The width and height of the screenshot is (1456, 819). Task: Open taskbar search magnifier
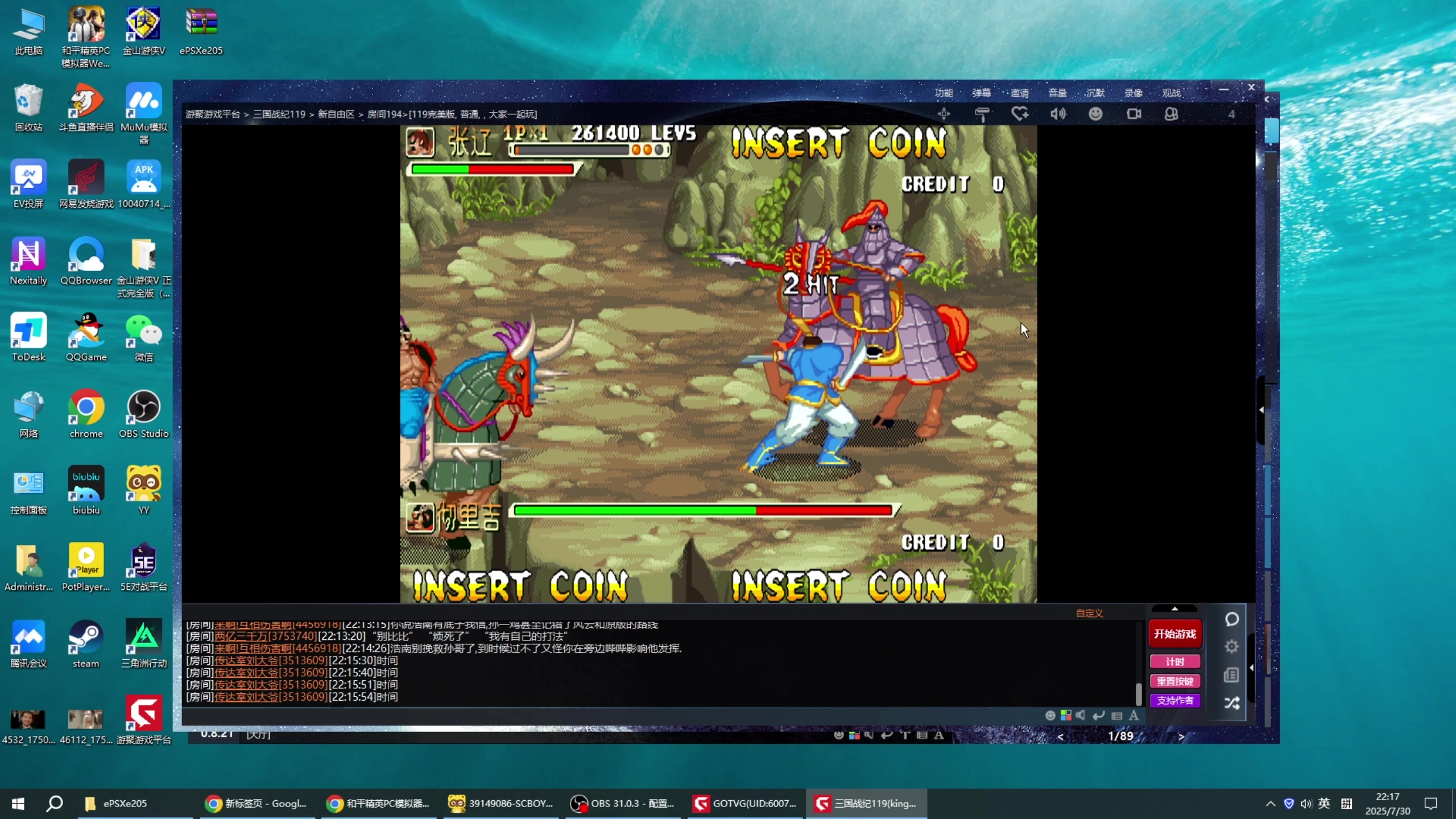tap(54, 804)
